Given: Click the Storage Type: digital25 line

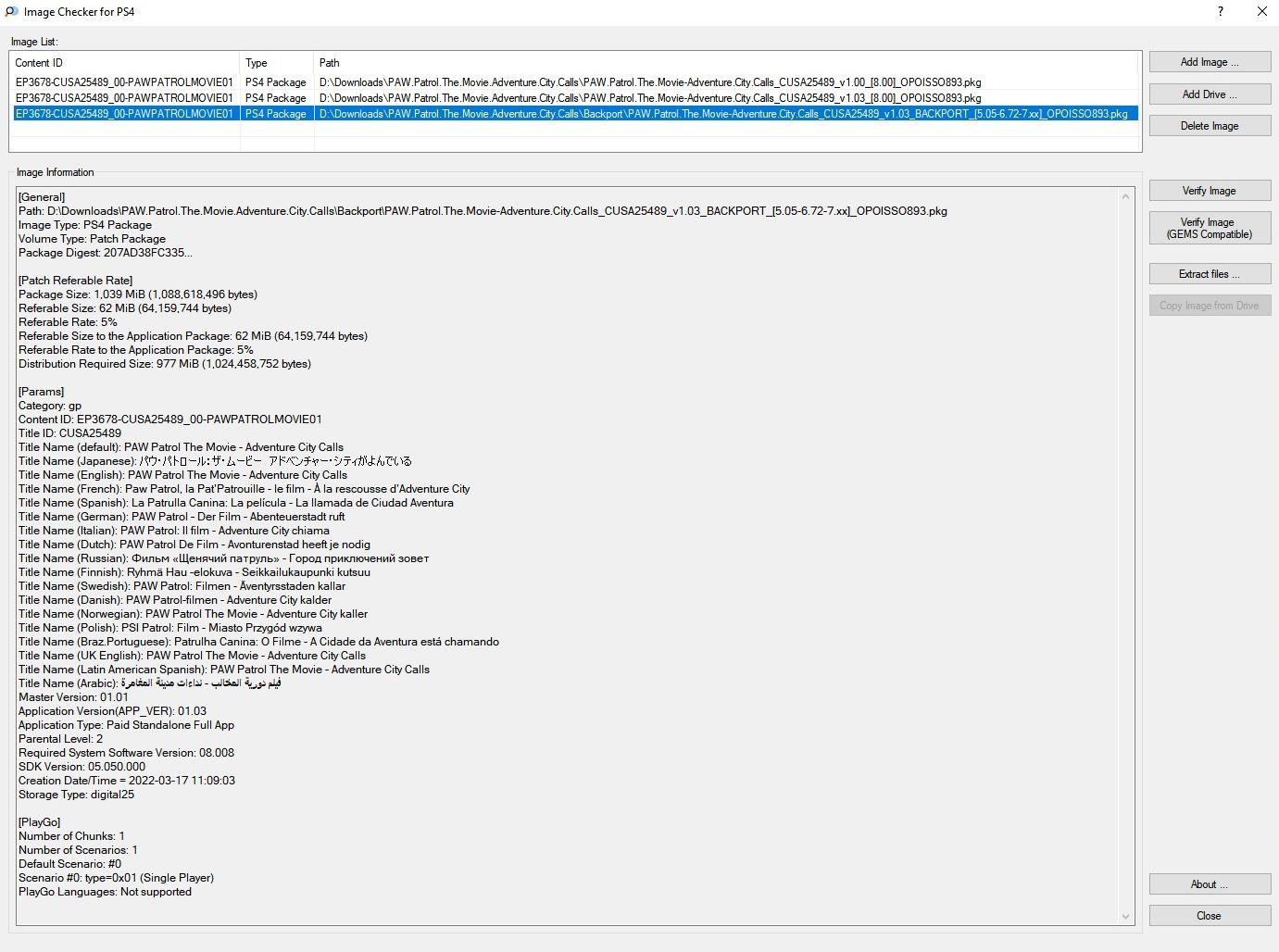Looking at the screenshot, I should (76, 795).
